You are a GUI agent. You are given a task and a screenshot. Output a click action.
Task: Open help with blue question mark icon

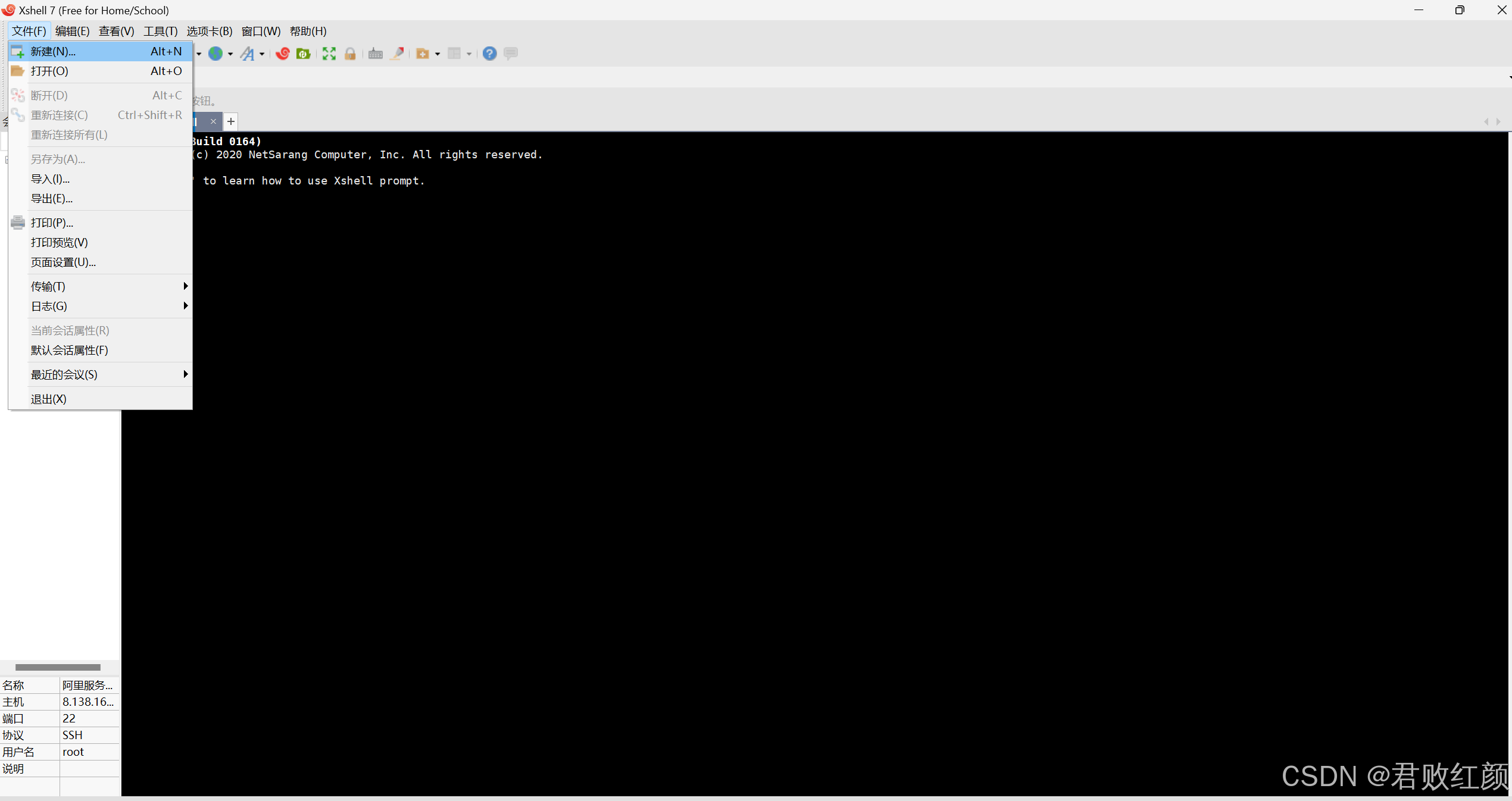[489, 54]
